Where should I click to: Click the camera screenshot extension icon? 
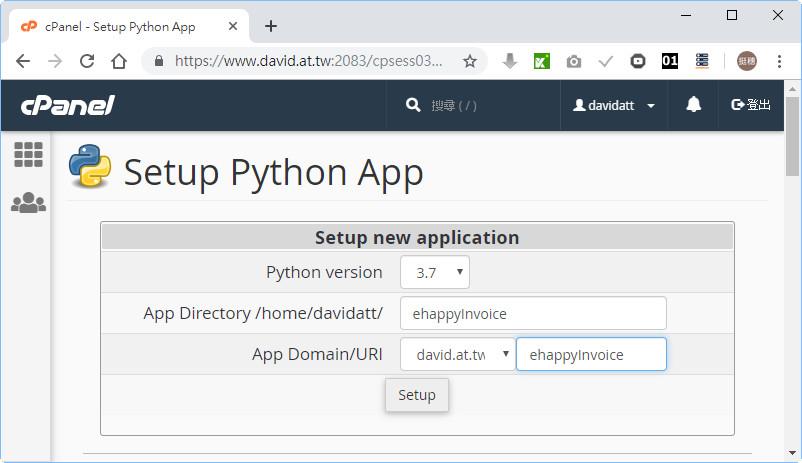[x=574, y=61]
